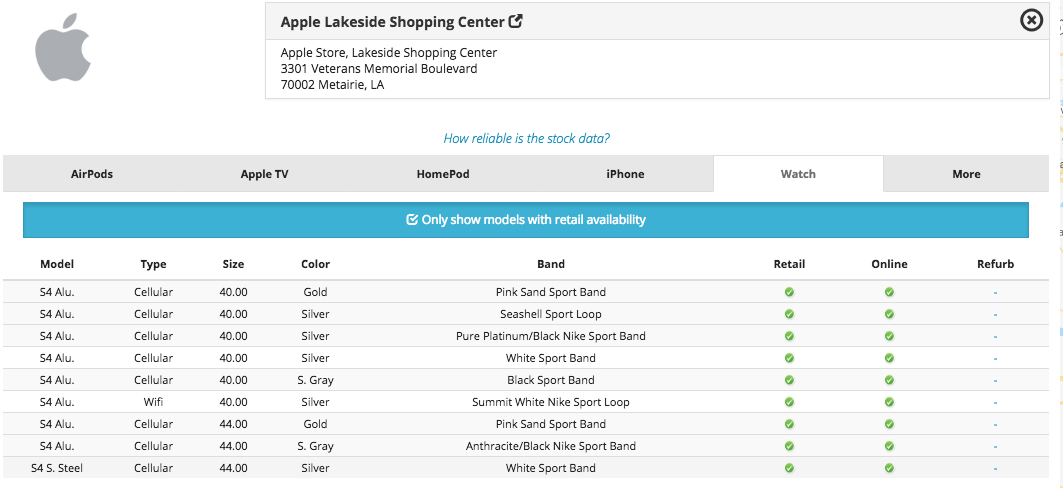This screenshot has width=1063, height=488.
Task: Open external link icon beside store name
Action: [516, 21]
